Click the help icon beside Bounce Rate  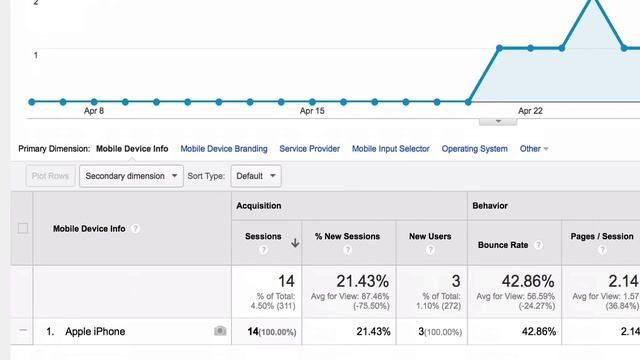click(x=538, y=245)
